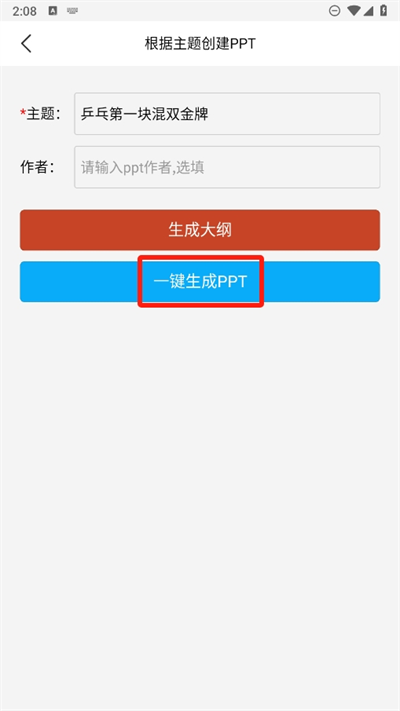Tap the 根据主题创建PPT page title
Viewport: 400px width, 711px height.
coord(200,44)
